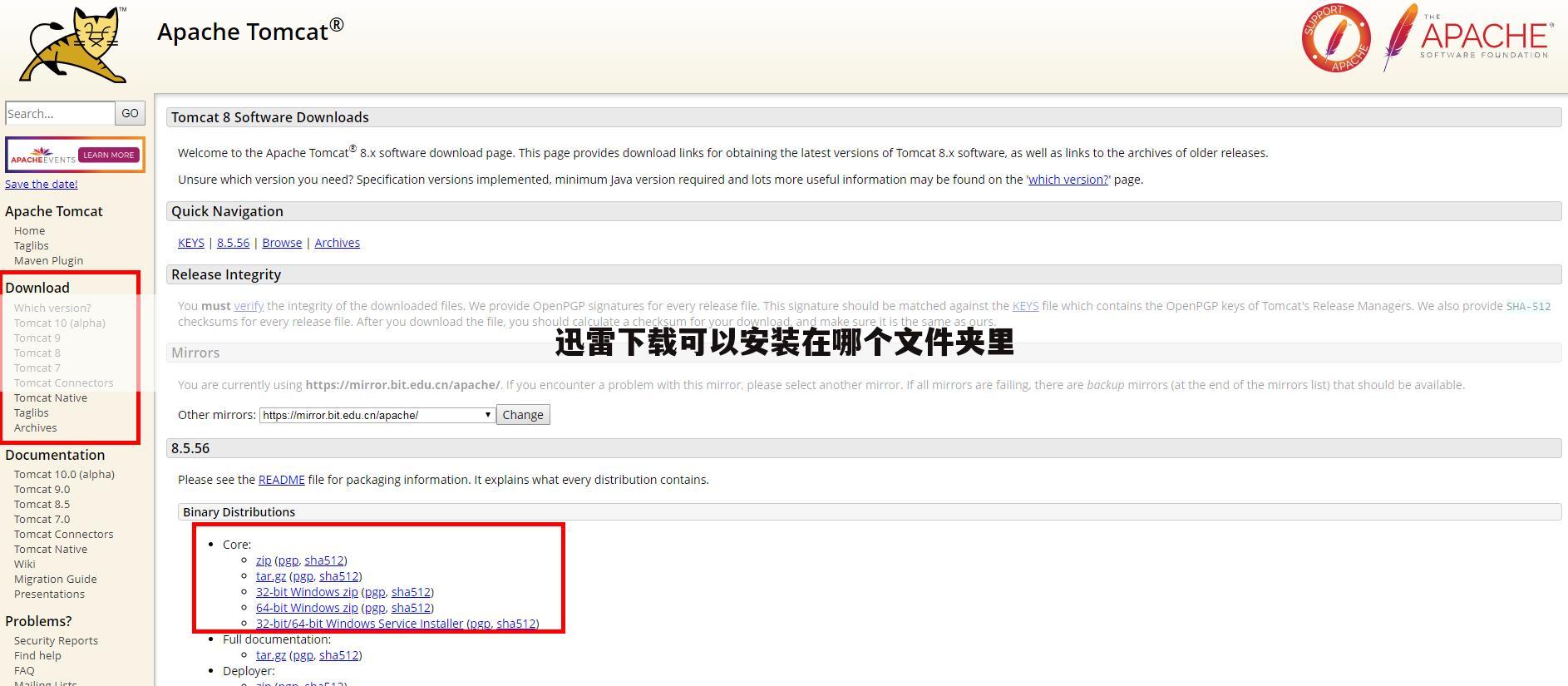Screen dimensions: 1568x686
Task: Open the Wiki sidebar link
Action: (25, 564)
